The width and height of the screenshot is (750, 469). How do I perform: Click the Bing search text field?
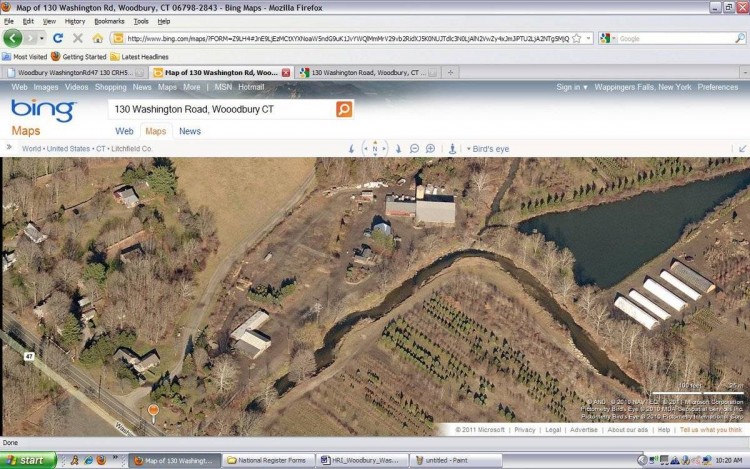click(x=222, y=109)
